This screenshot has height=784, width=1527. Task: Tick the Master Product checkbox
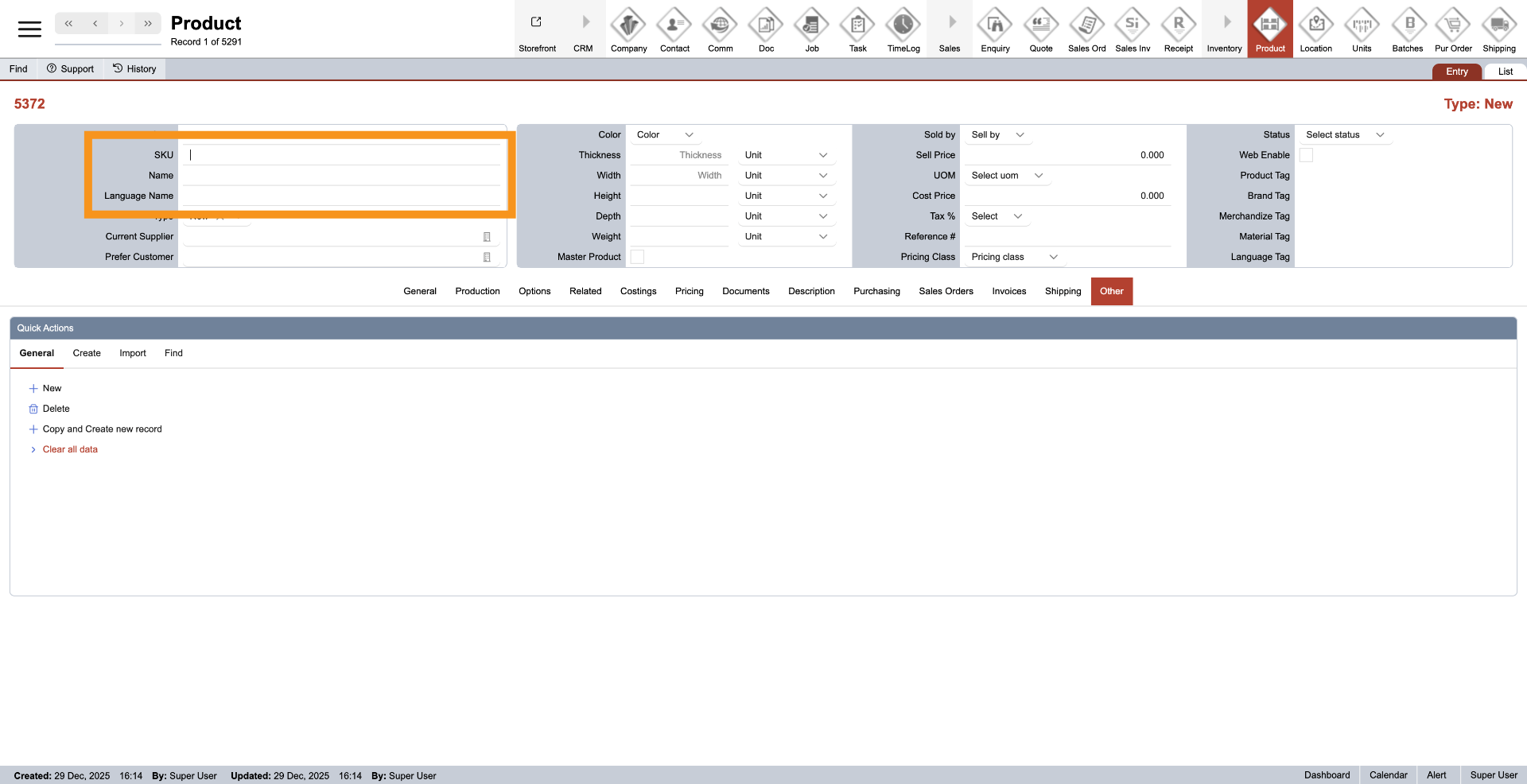637,257
